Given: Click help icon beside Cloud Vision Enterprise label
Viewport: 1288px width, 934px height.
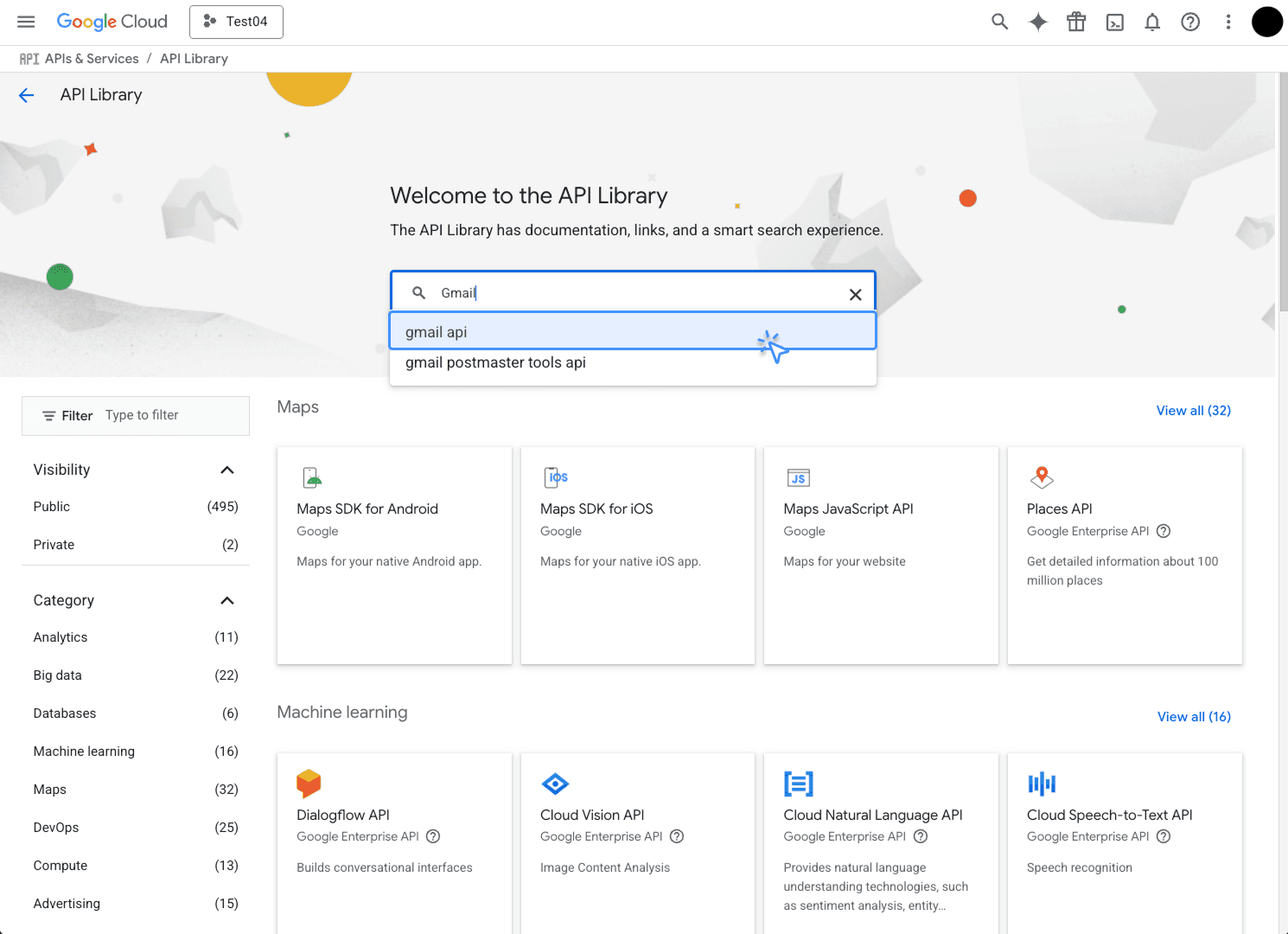Looking at the screenshot, I should pos(677,836).
